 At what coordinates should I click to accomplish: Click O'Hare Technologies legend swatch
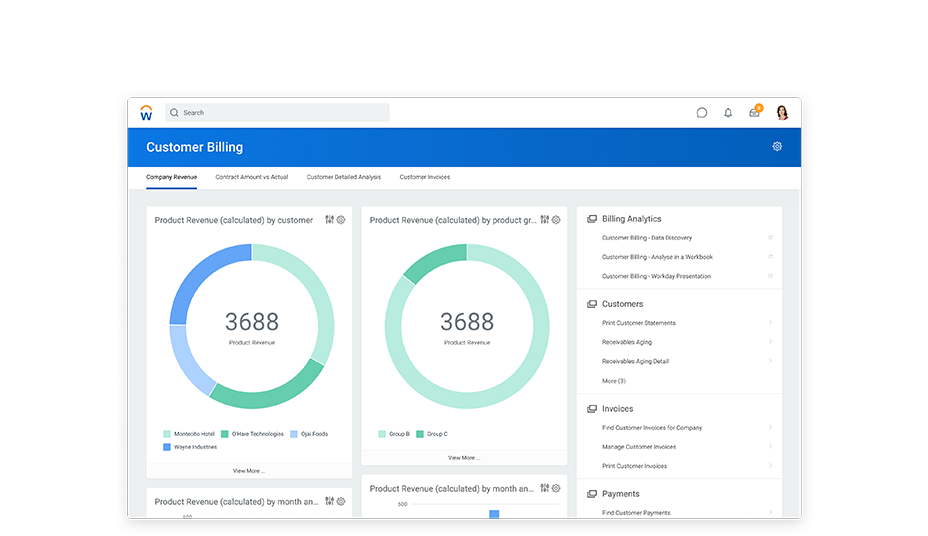tap(225, 434)
